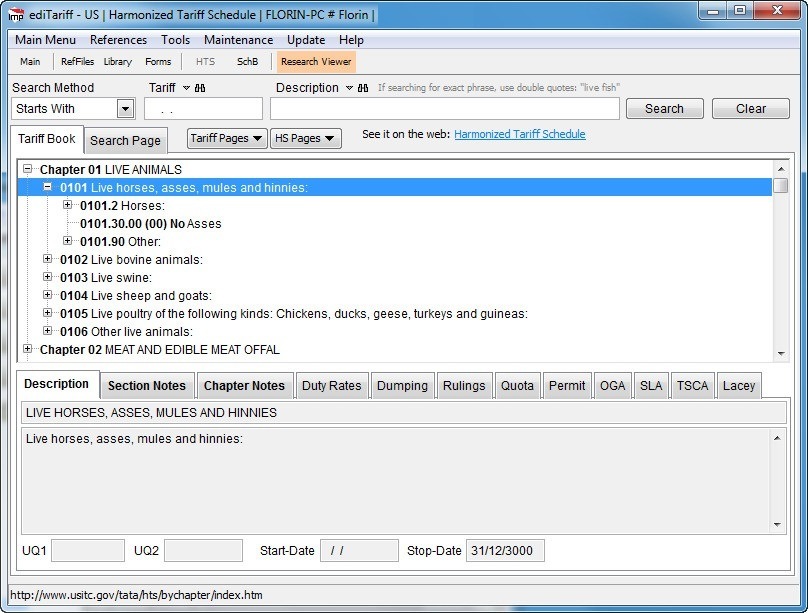Viewport: 808px width, 613px height.
Task: Open the HS Pages dropdown
Action: pos(304,139)
